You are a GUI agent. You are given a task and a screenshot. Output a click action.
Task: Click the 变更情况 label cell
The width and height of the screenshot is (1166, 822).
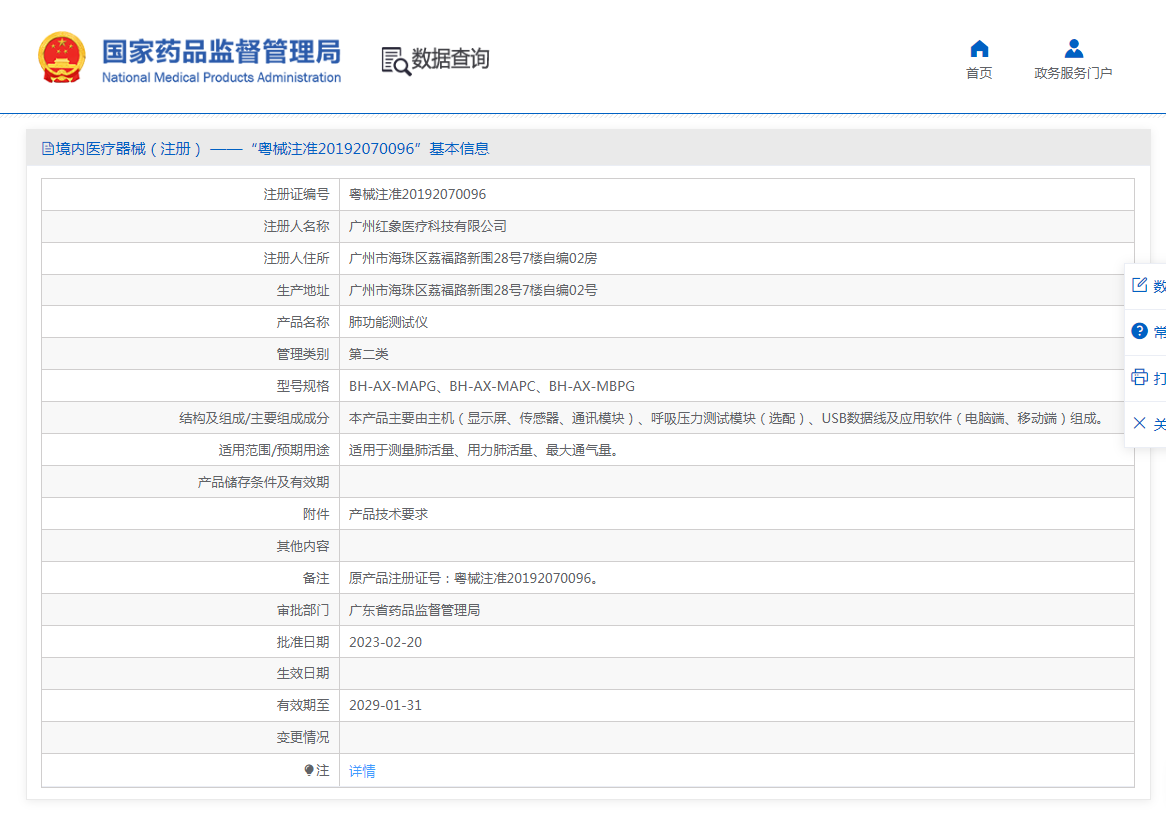pos(190,737)
